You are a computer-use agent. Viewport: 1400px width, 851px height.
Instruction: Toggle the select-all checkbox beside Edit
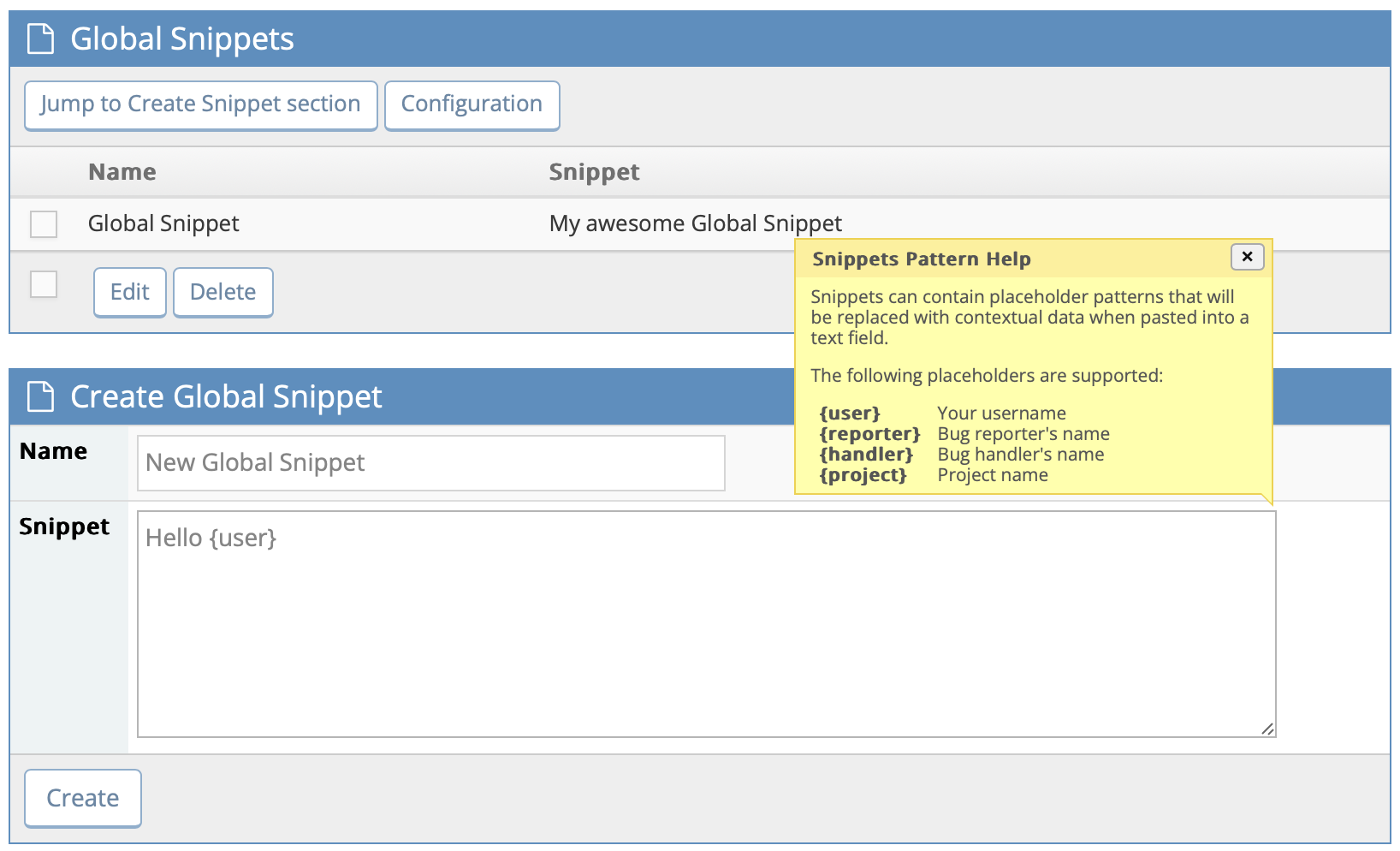(44, 284)
